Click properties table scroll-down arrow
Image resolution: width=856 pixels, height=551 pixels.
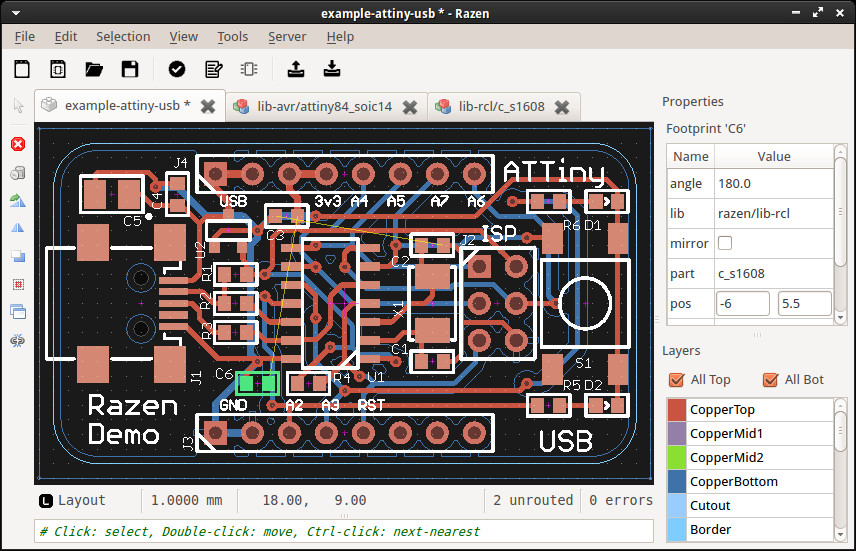(x=841, y=318)
